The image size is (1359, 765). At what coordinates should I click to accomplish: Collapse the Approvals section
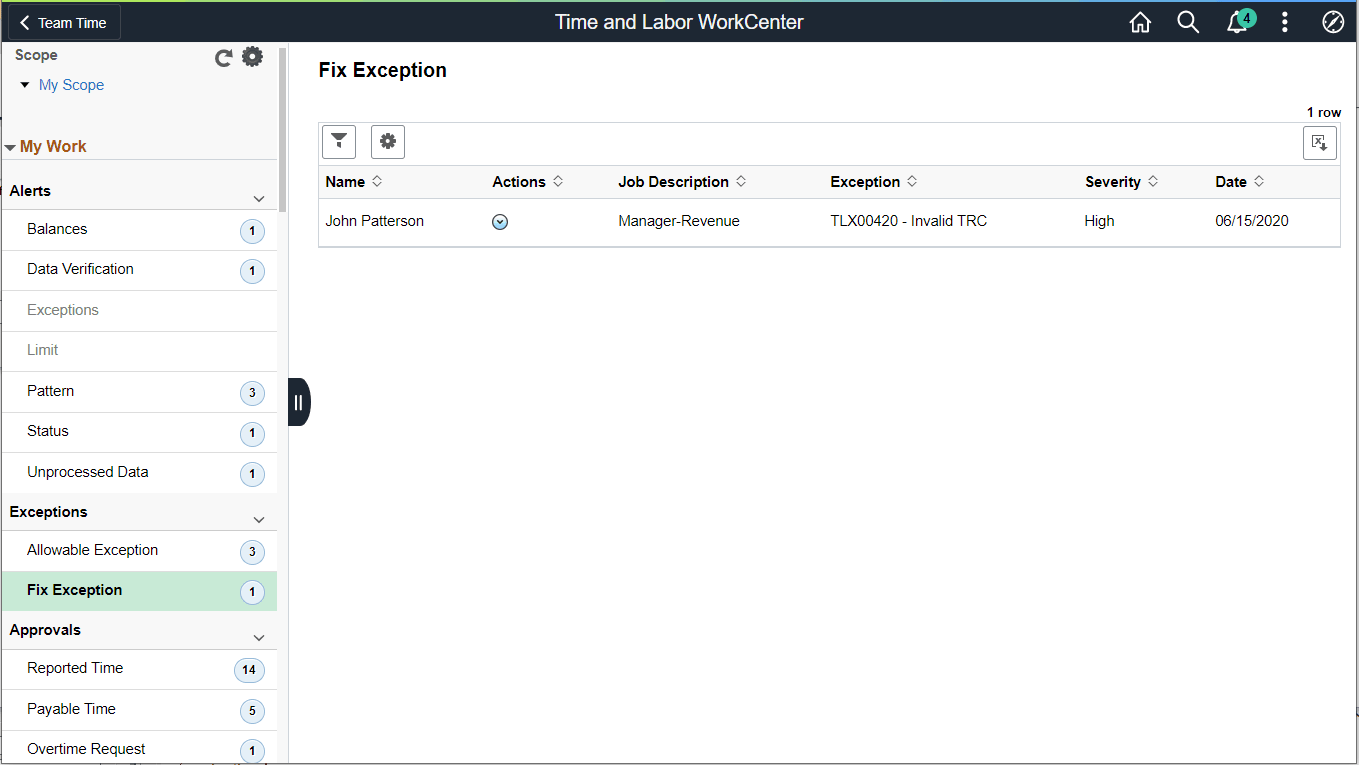[259, 637]
